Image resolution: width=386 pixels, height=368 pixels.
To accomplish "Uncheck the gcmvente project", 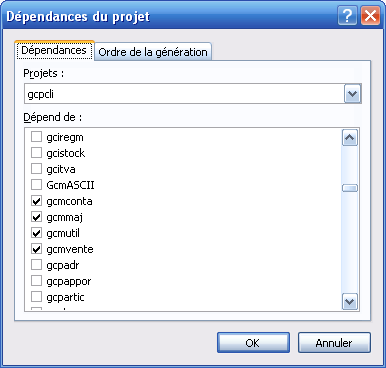I will 36,249.
